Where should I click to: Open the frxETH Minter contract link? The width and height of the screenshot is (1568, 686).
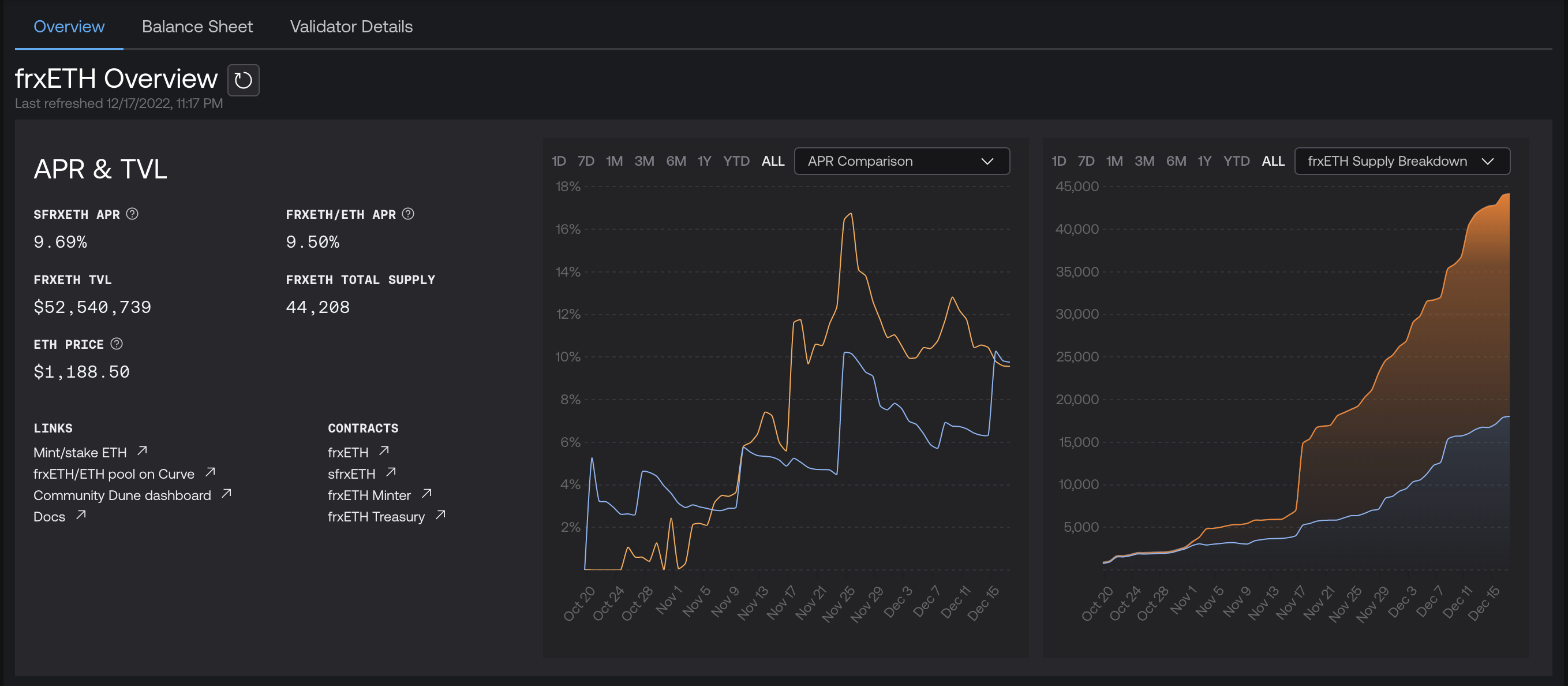[x=369, y=495]
